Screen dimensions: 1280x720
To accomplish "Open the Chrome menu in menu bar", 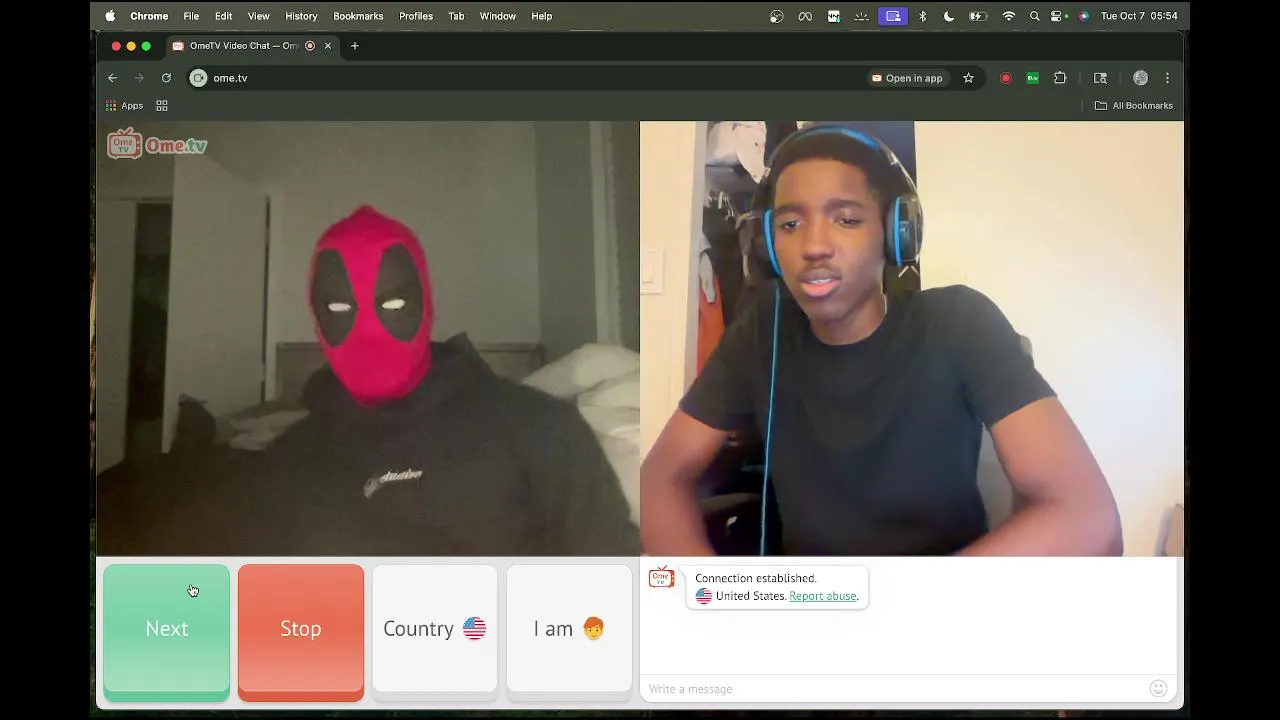I will coord(149,16).
